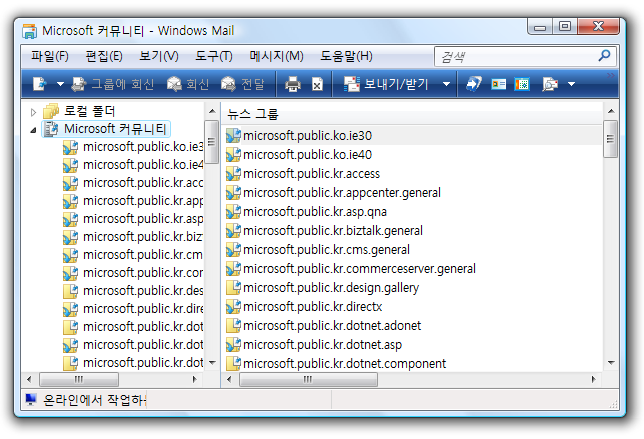Image resolution: width=644 pixels, height=439 pixels.
Task: Select microsoft.public.kr.access in the list
Action: (x=311, y=174)
